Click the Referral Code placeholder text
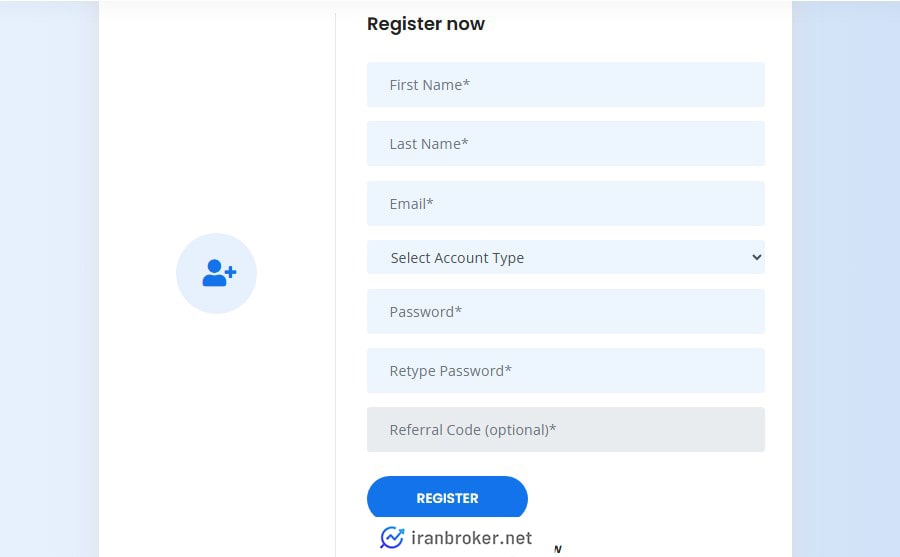The image size is (900, 557). pos(473,430)
